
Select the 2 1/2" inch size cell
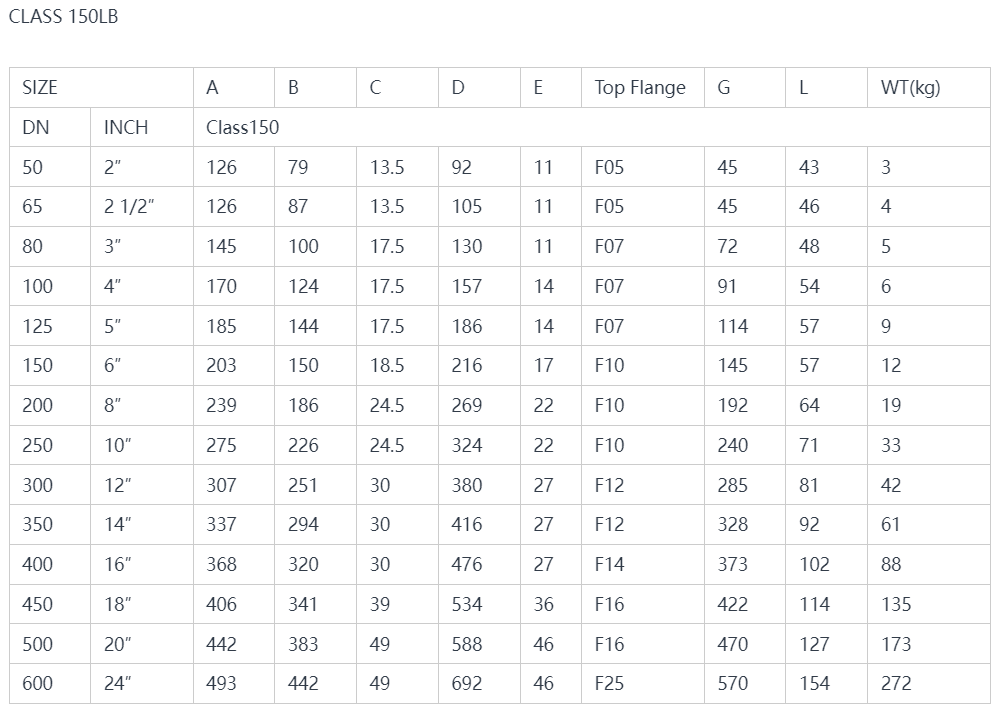pos(141,206)
